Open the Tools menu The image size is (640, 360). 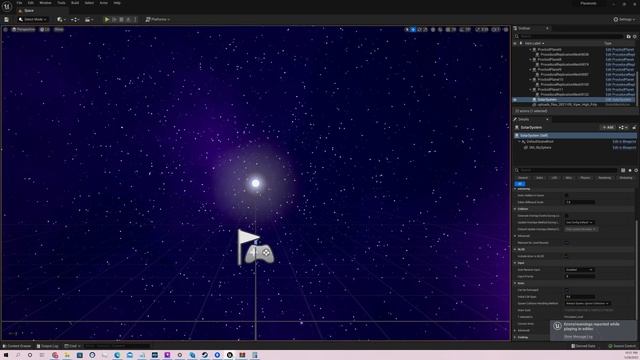61,3
